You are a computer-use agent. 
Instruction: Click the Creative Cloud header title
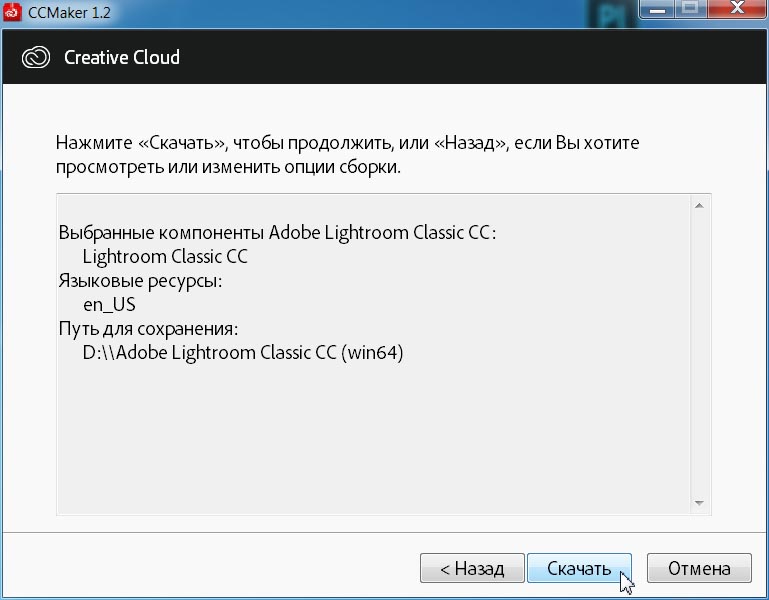click(x=122, y=57)
